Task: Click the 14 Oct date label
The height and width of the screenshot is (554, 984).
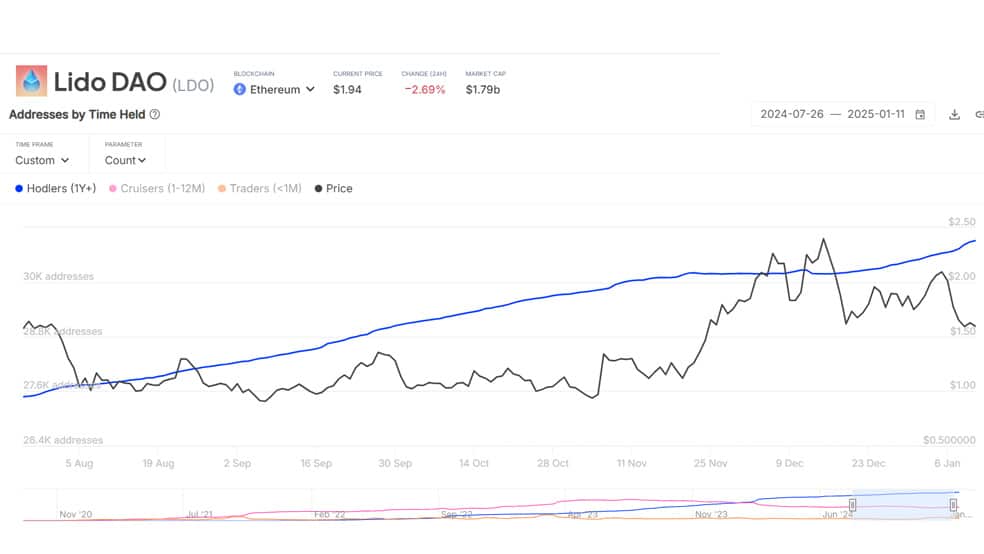Action: [x=474, y=464]
